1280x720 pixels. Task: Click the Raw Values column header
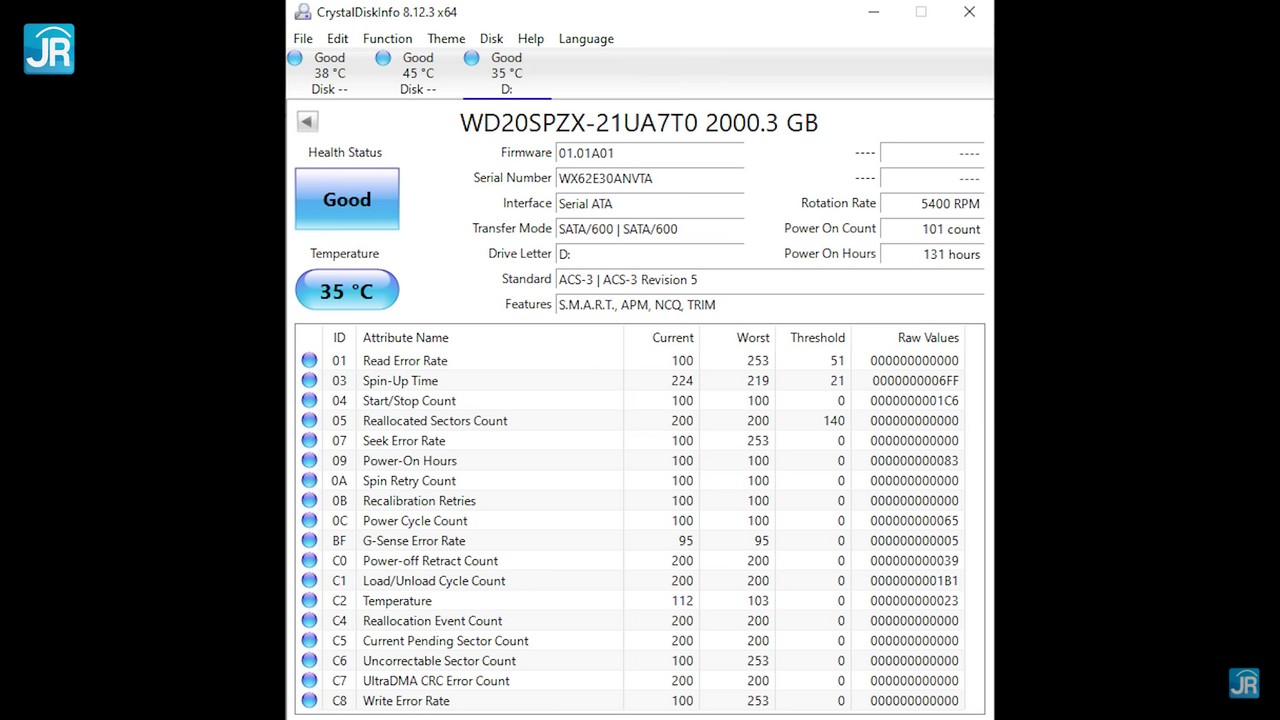pyautogui.click(x=927, y=338)
